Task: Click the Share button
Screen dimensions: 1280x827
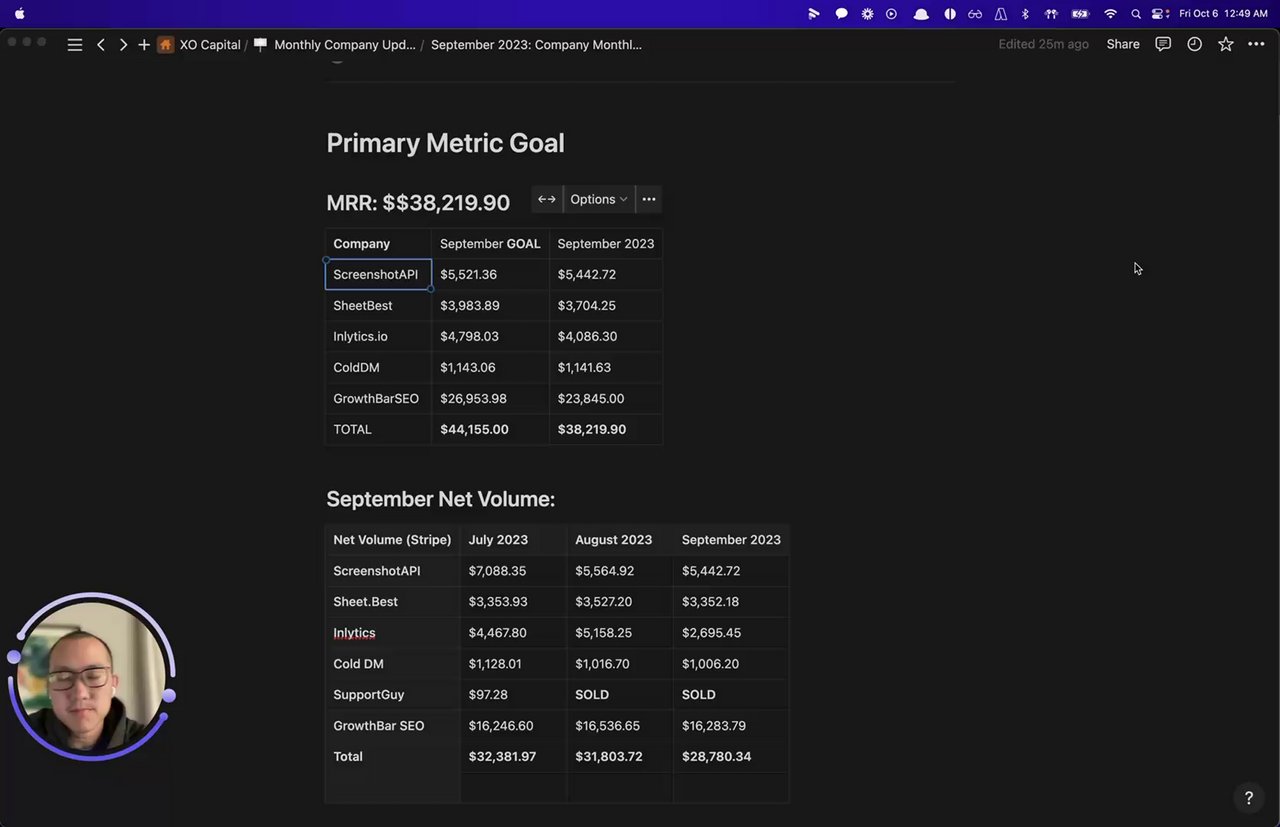Action: (1123, 44)
